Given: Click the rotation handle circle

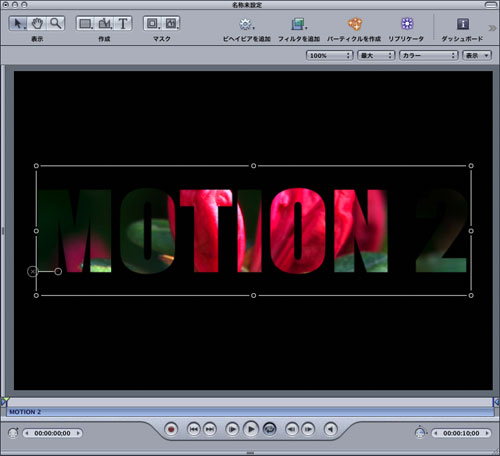Looking at the screenshot, I should (x=58, y=272).
